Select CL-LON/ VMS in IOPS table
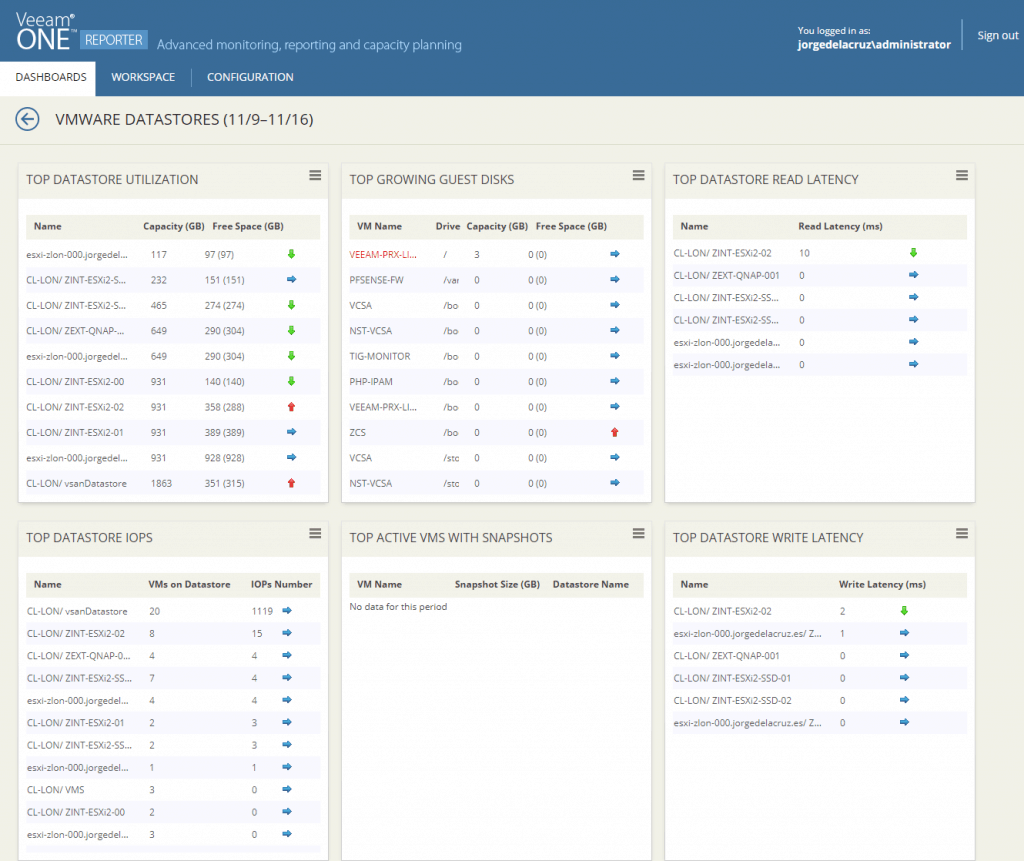 56,789
